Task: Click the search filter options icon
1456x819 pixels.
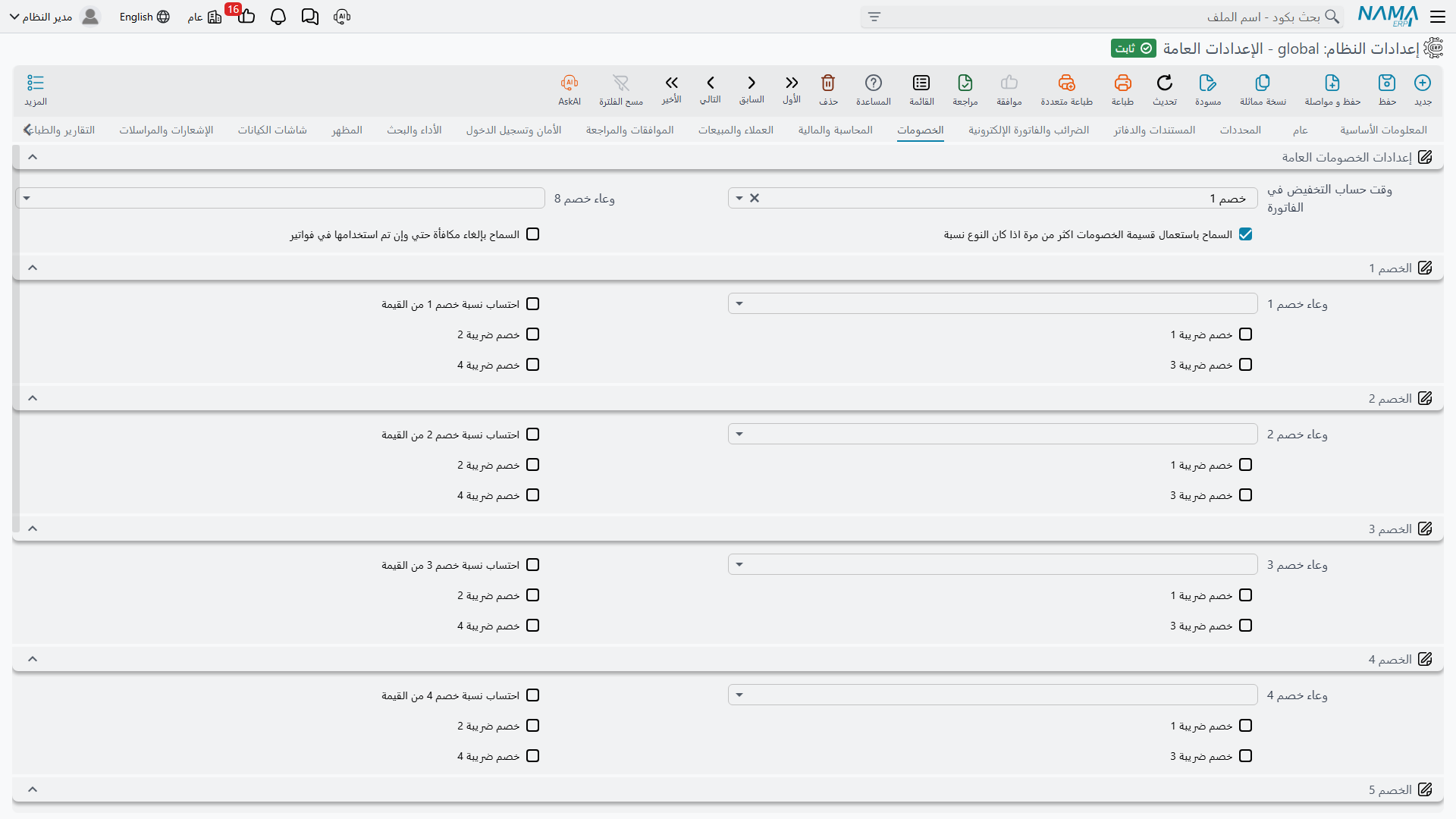Action: tap(874, 17)
